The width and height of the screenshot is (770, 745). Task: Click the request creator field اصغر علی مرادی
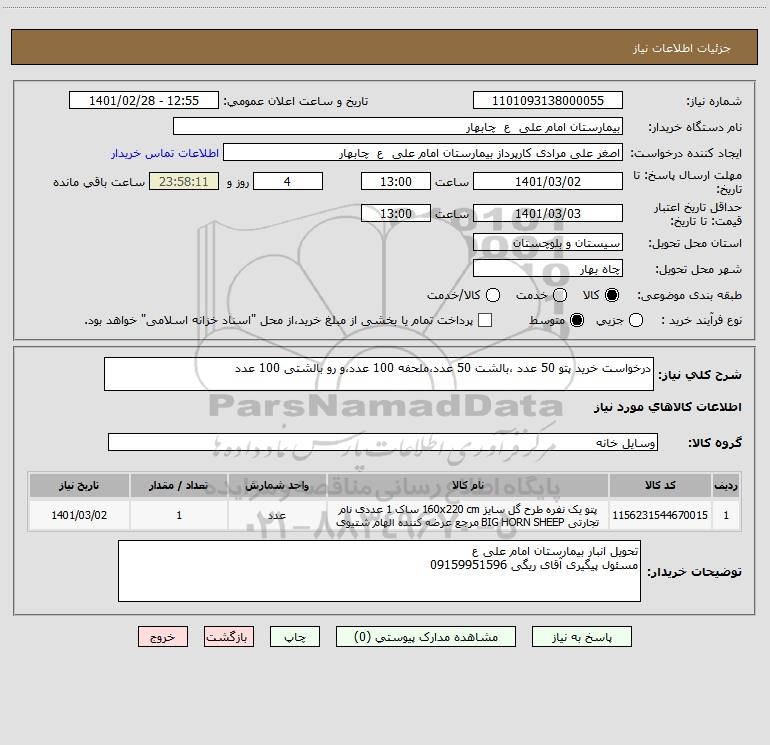[x=423, y=153]
